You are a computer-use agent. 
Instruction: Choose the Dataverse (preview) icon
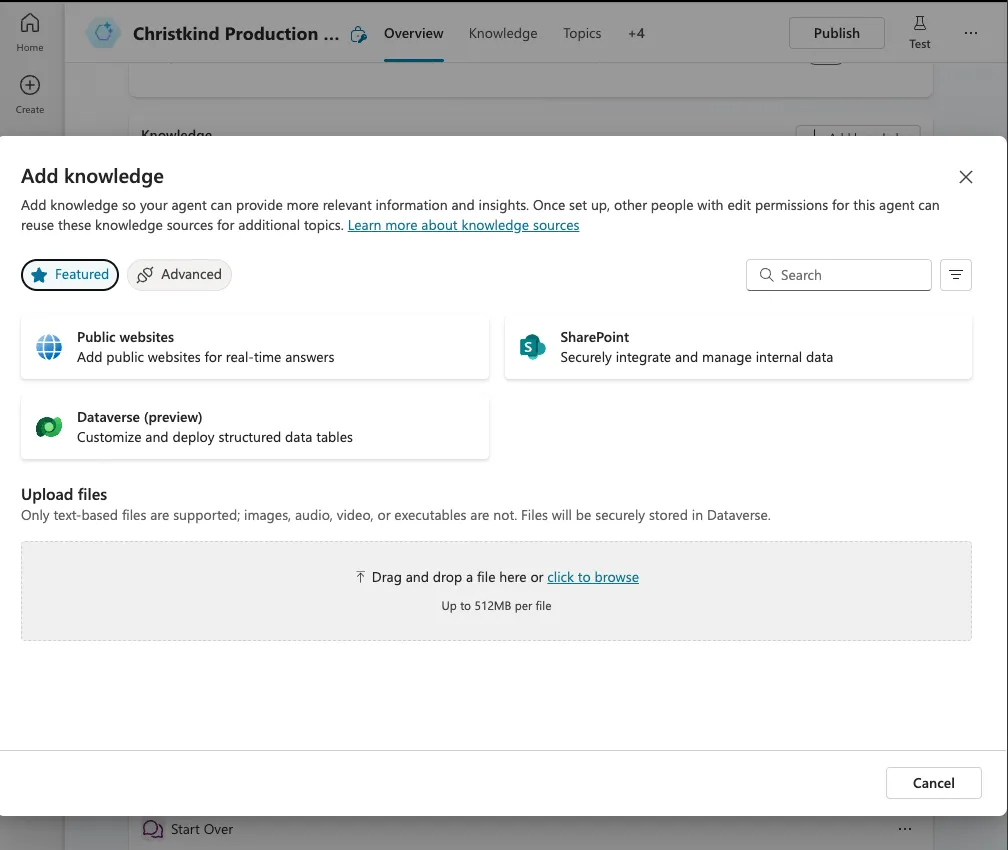49,427
